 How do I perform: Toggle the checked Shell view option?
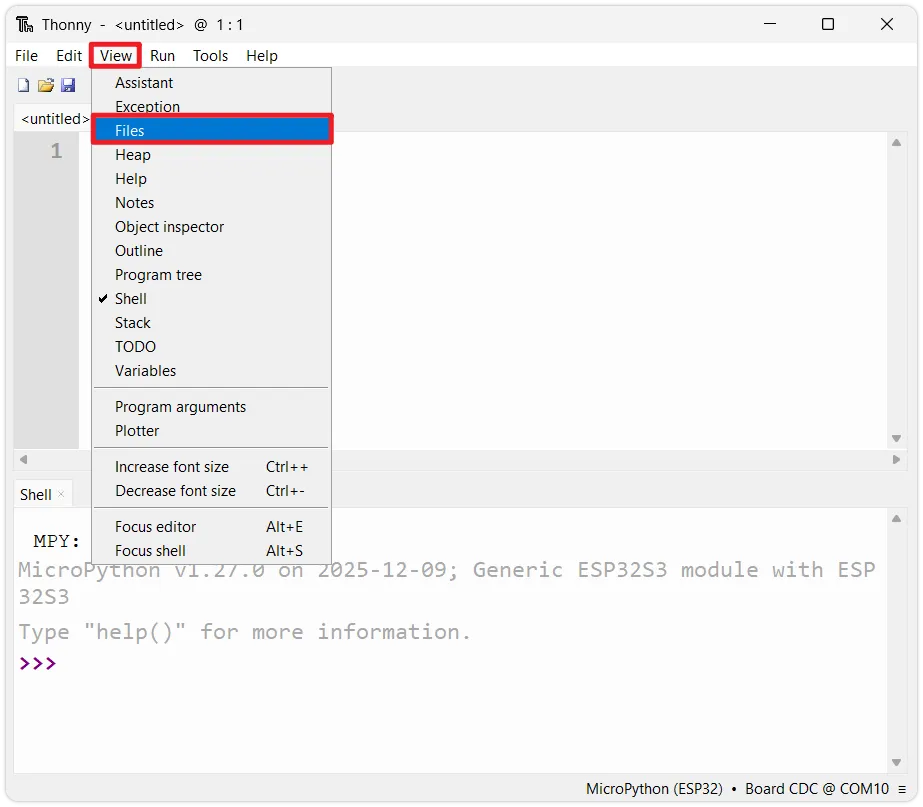click(131, 299)
